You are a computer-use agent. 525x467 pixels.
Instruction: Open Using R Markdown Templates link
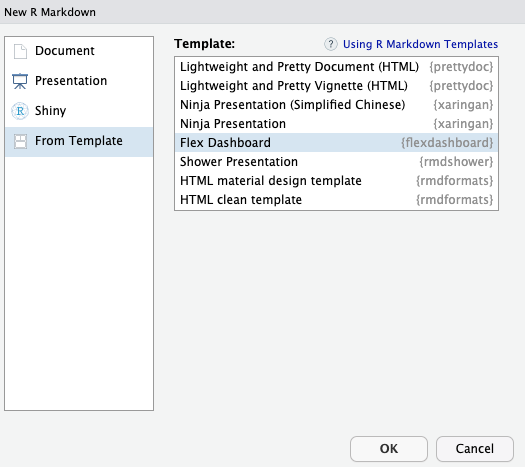pyautogui.click(x=420, y=44)
